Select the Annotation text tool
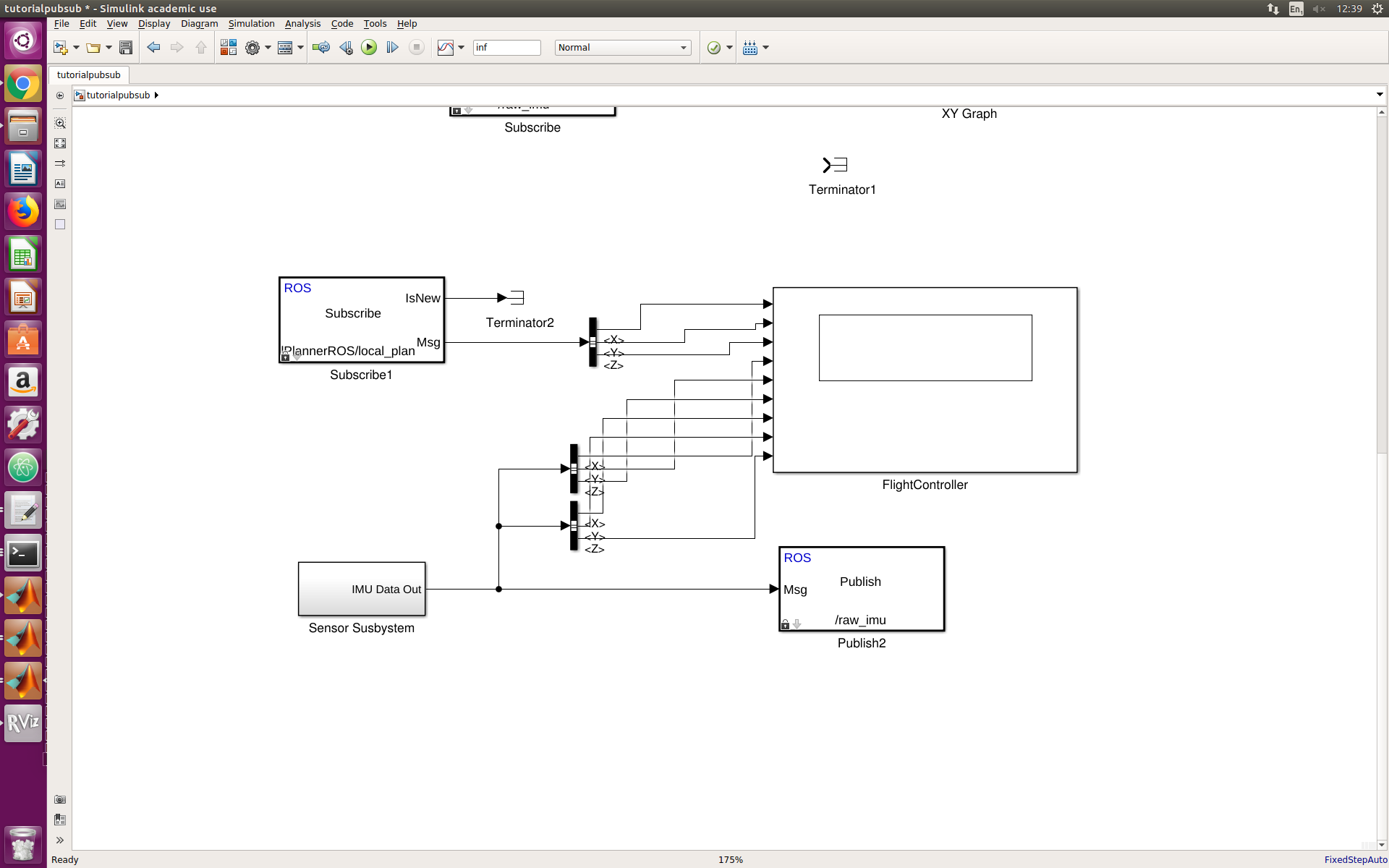The width and height of the screenshot is (1389, 868). coord(60,184)
